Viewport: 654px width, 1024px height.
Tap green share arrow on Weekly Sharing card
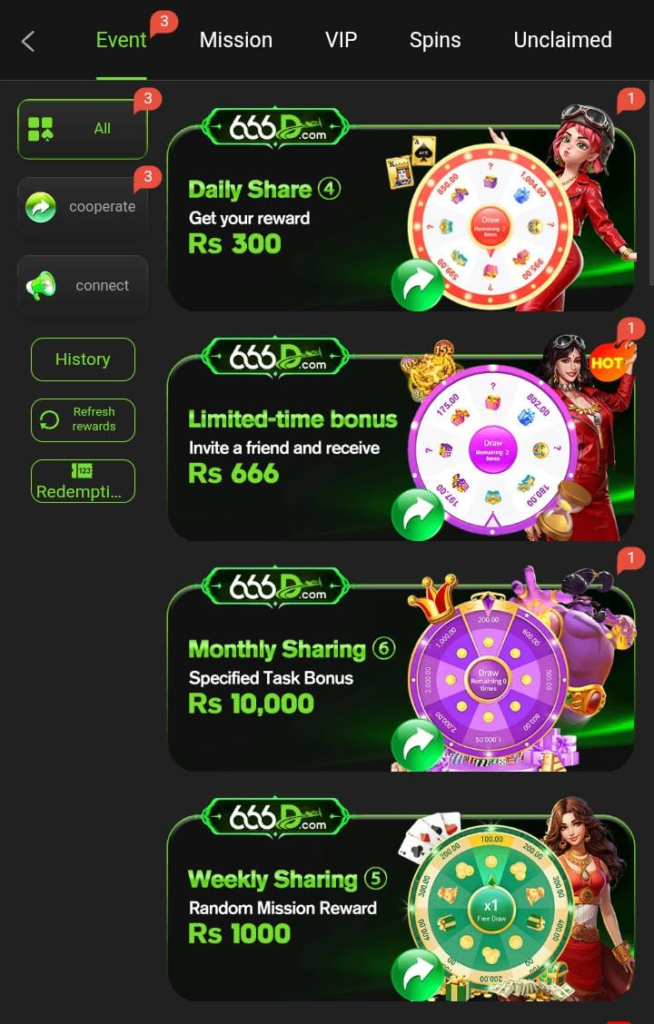417,976
